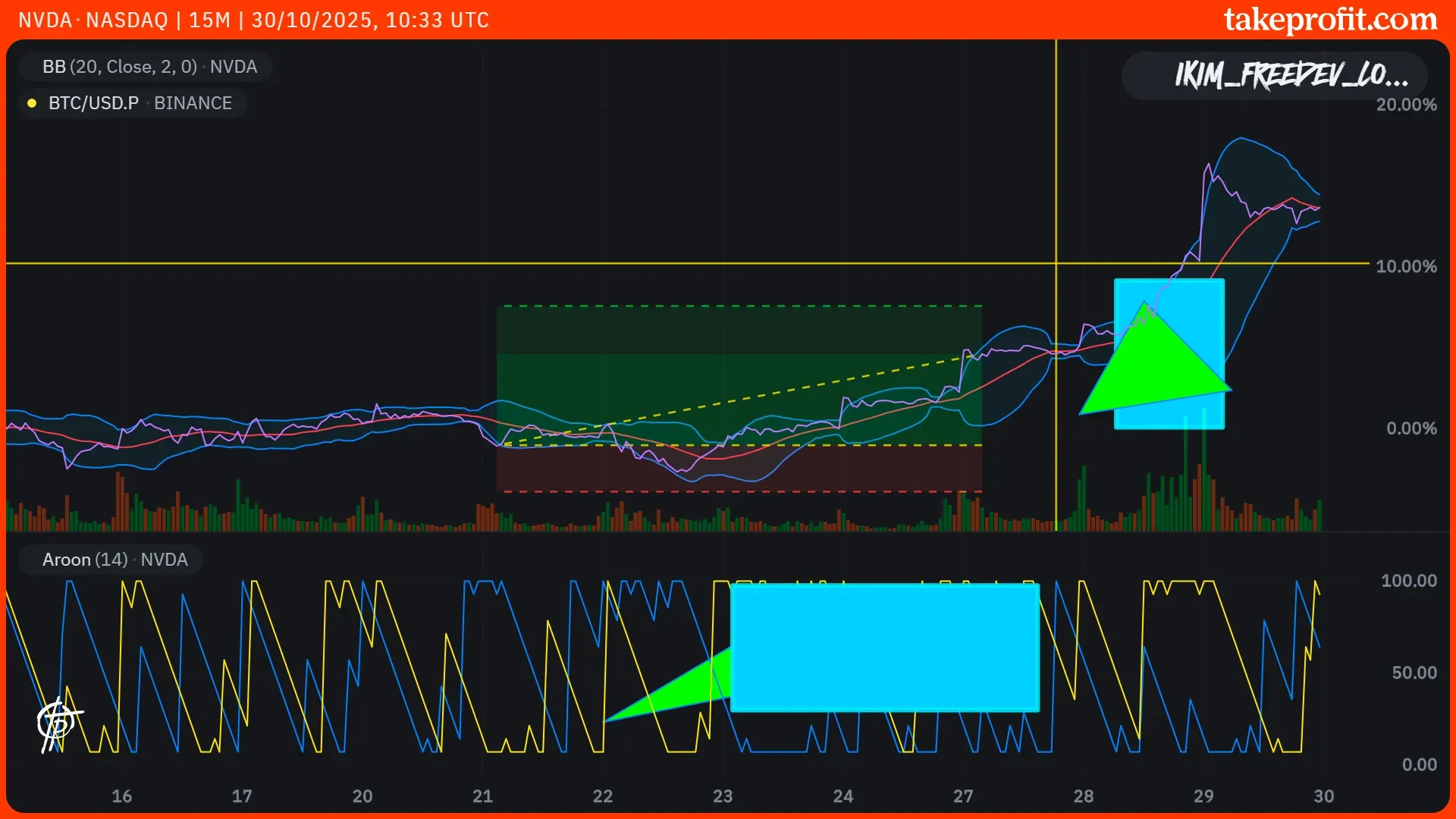Open the Aroon (14) NVDA indicator label

point(114,560)
